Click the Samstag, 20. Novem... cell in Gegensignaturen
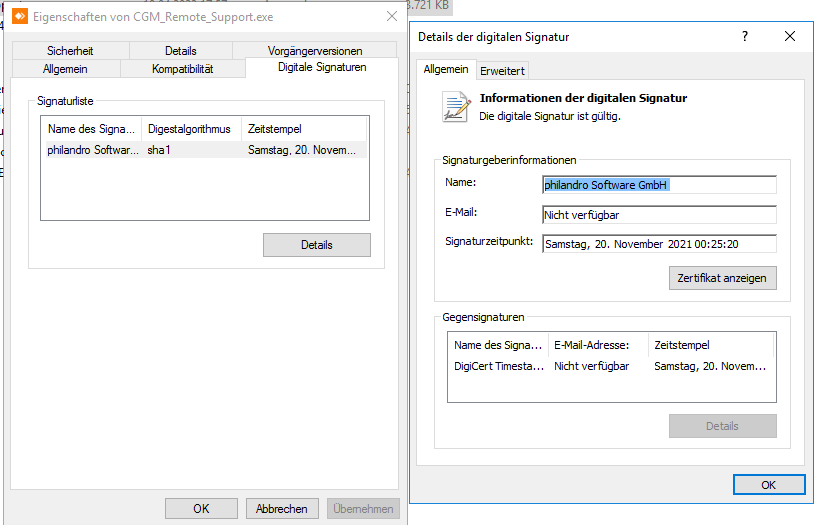Viewport: 822px width, 525px height. tap(710, 366)
